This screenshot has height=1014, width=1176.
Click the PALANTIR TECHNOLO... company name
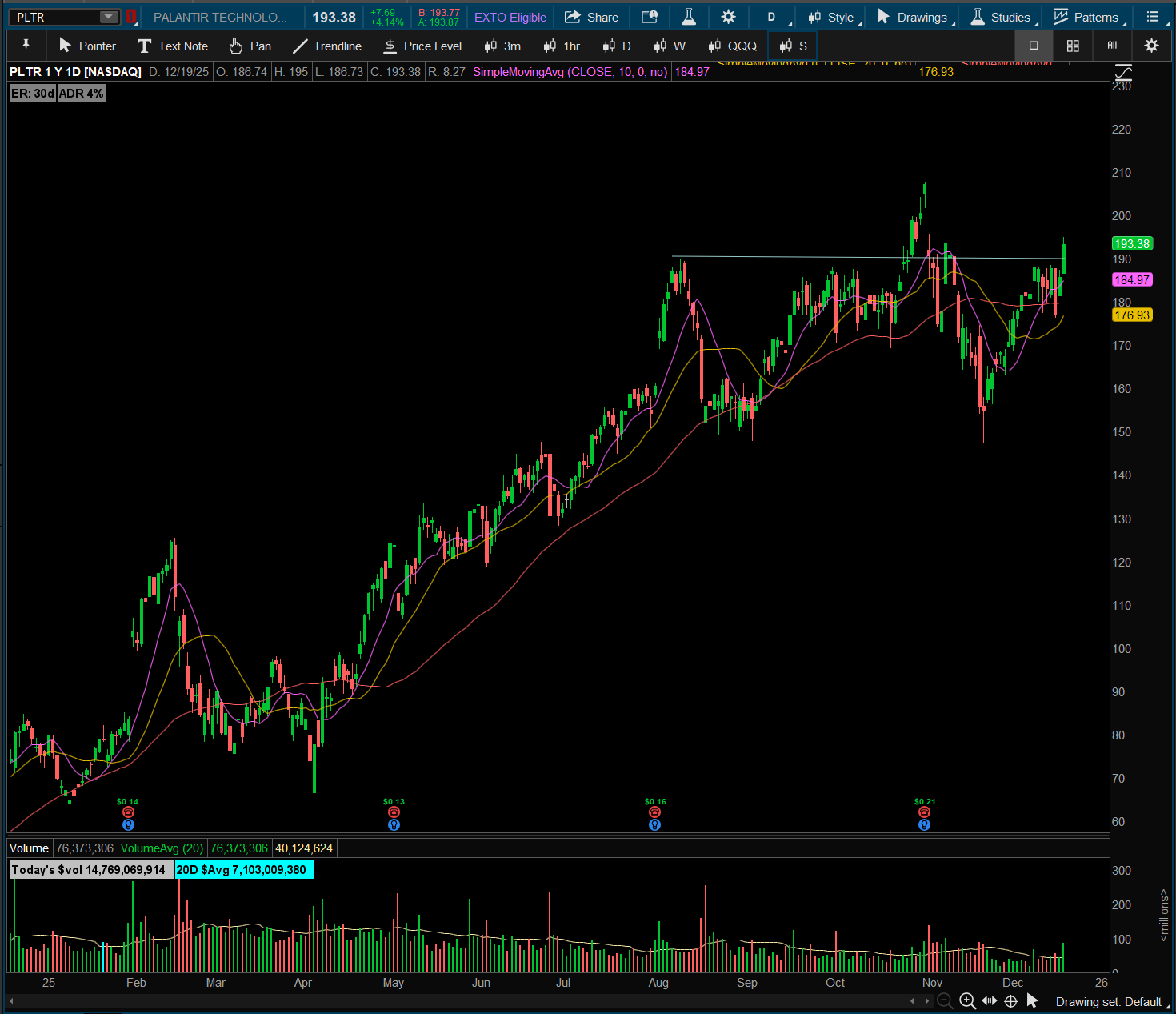pos(220,17)
